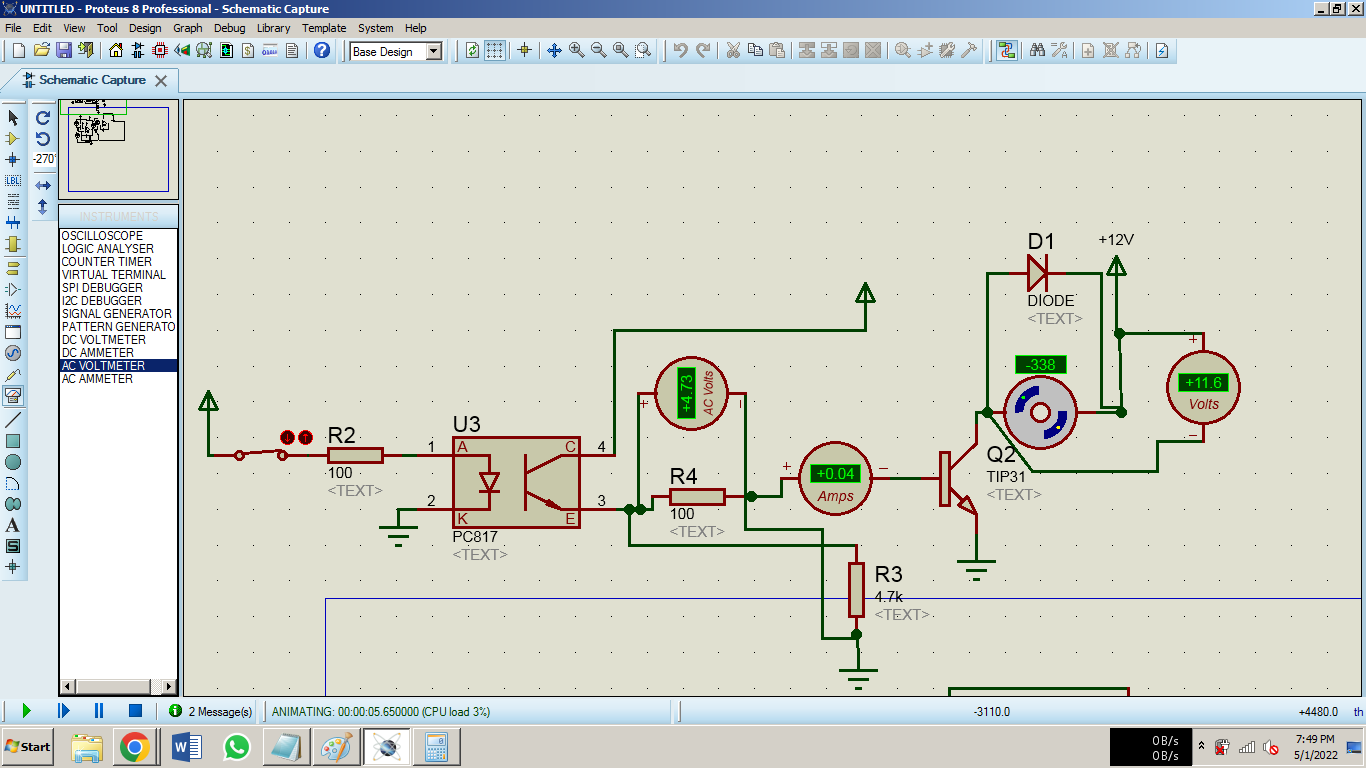Select SIGNAL GENERATOR instrument

coord(117,314)
